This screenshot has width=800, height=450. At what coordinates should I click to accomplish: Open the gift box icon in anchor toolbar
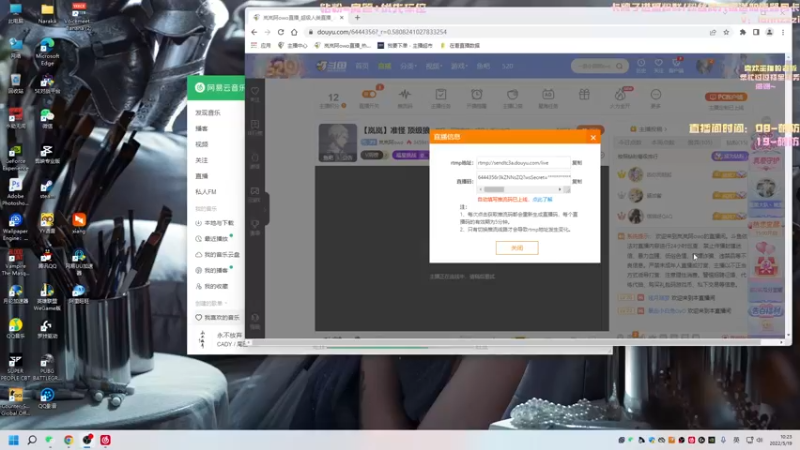point(584,95)
